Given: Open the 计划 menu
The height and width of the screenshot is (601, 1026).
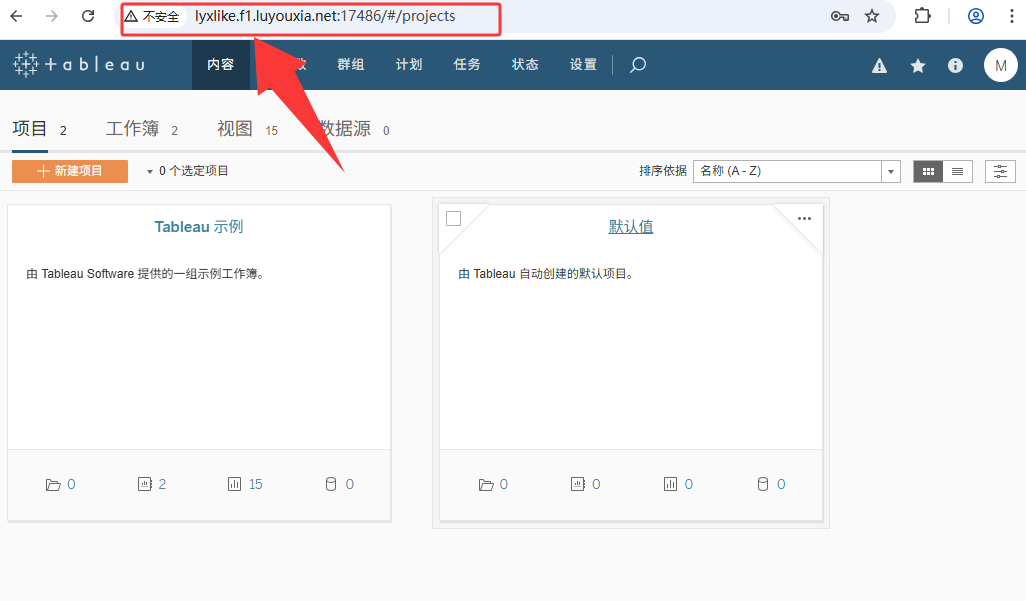Looking at the screenshot, I should pyautogui.click(x=409, y=64).
